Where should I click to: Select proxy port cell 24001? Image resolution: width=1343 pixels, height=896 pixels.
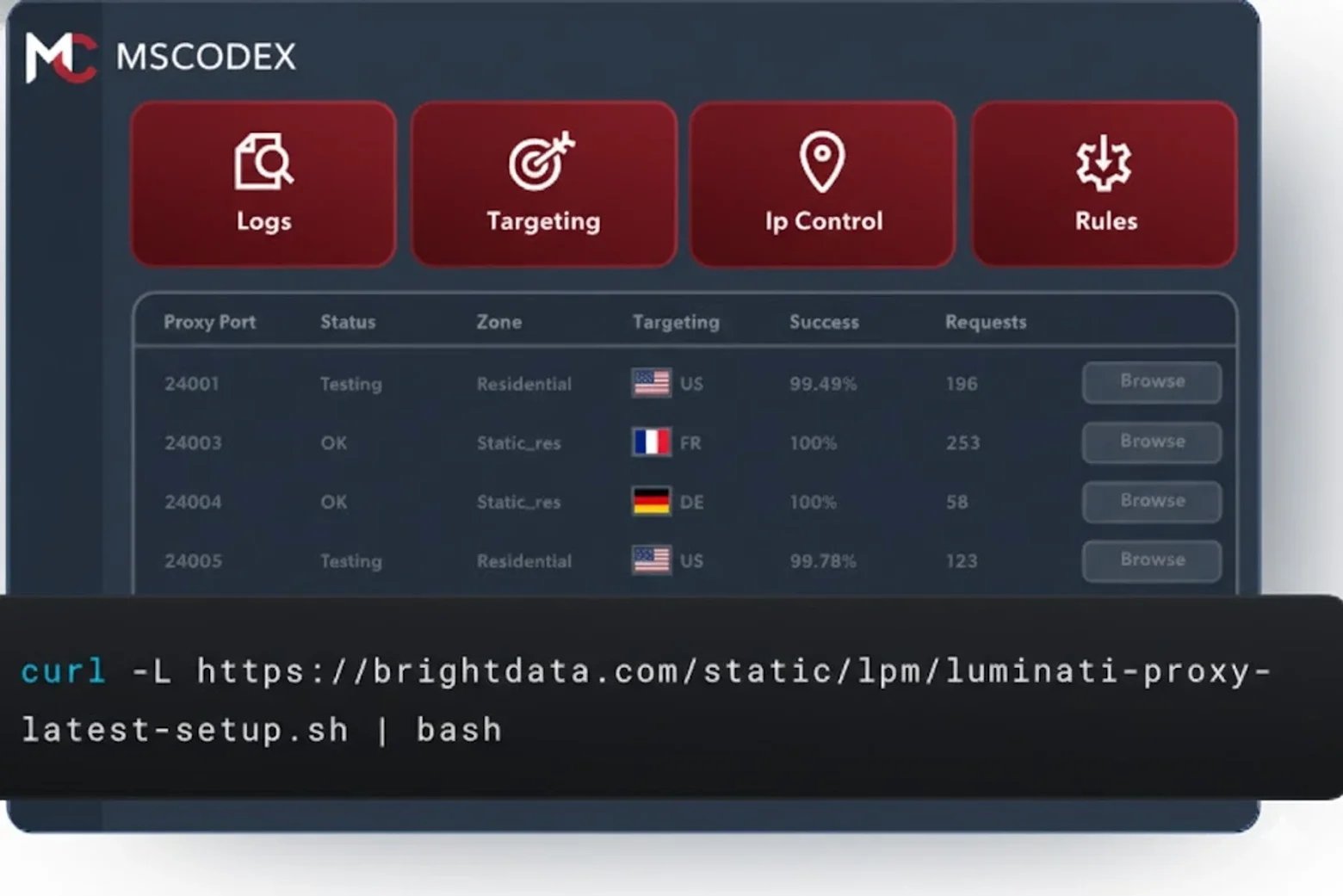pos(192,384)
